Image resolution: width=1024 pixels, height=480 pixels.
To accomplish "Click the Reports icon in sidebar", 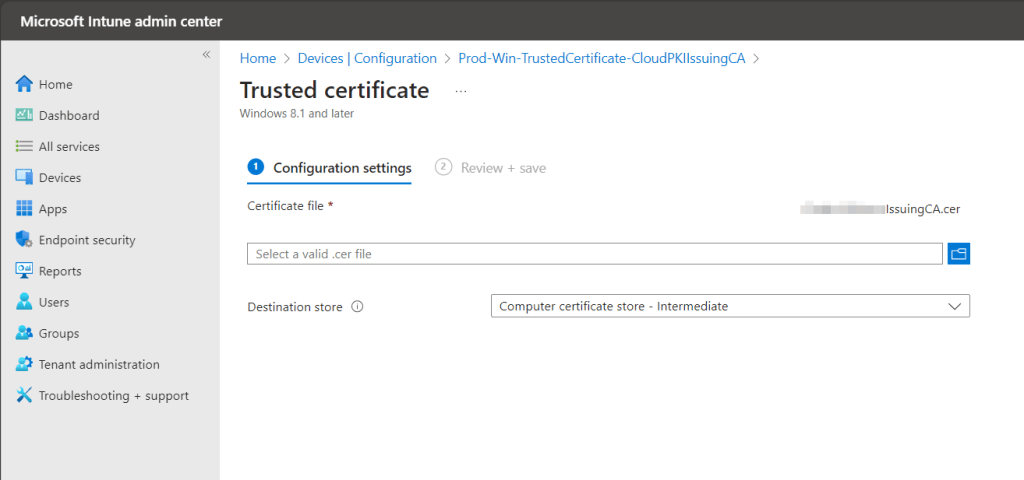I will coord(24,271).
